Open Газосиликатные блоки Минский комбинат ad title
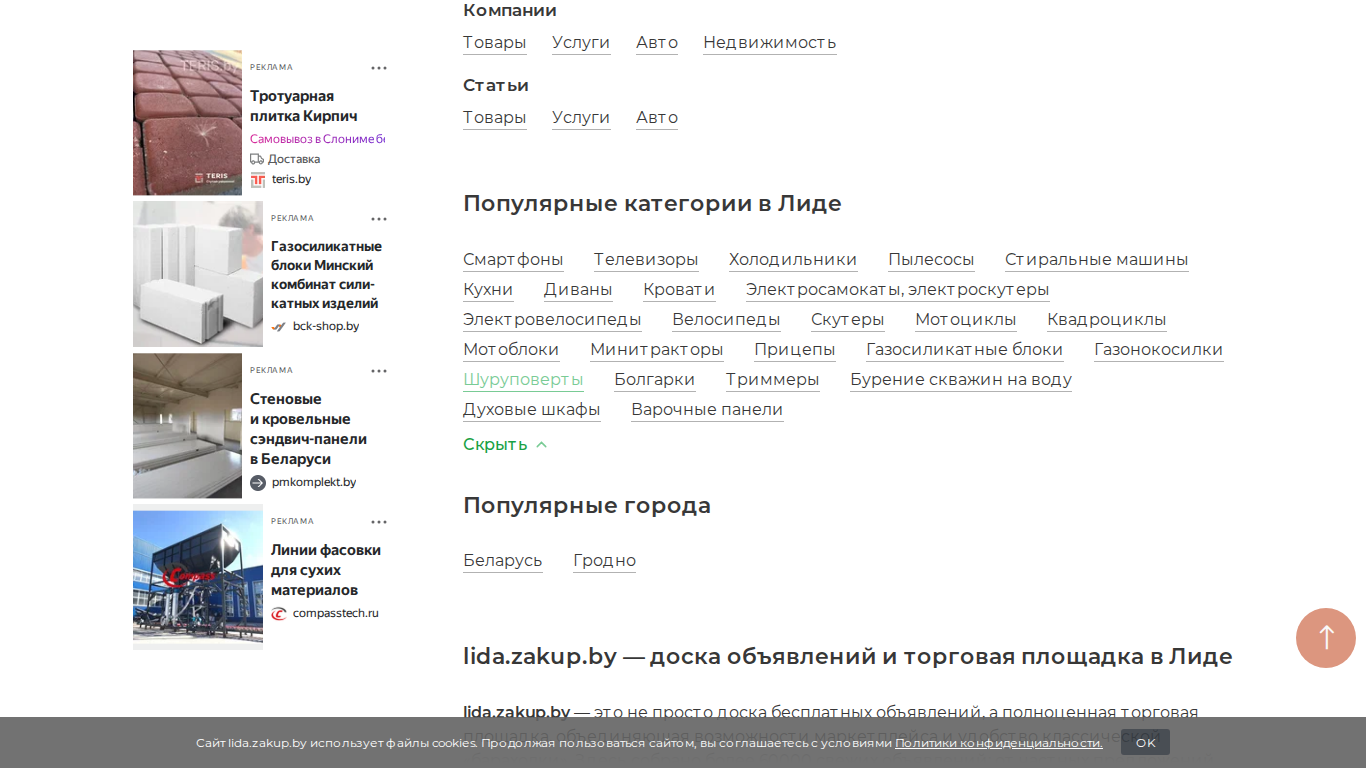1366x768 pixels. [326, 275]
